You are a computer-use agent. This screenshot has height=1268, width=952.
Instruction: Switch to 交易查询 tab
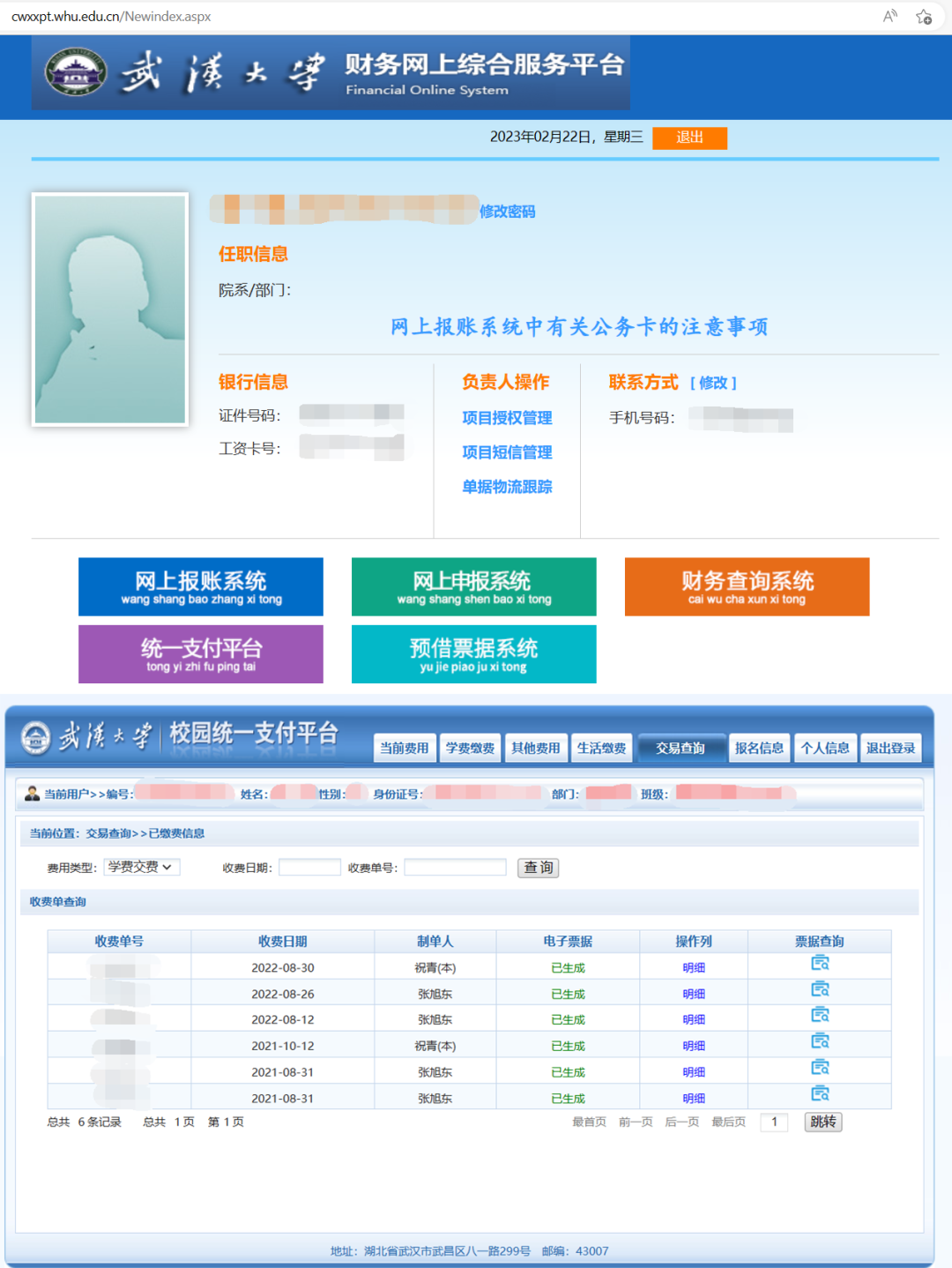[x=681, y=748]
